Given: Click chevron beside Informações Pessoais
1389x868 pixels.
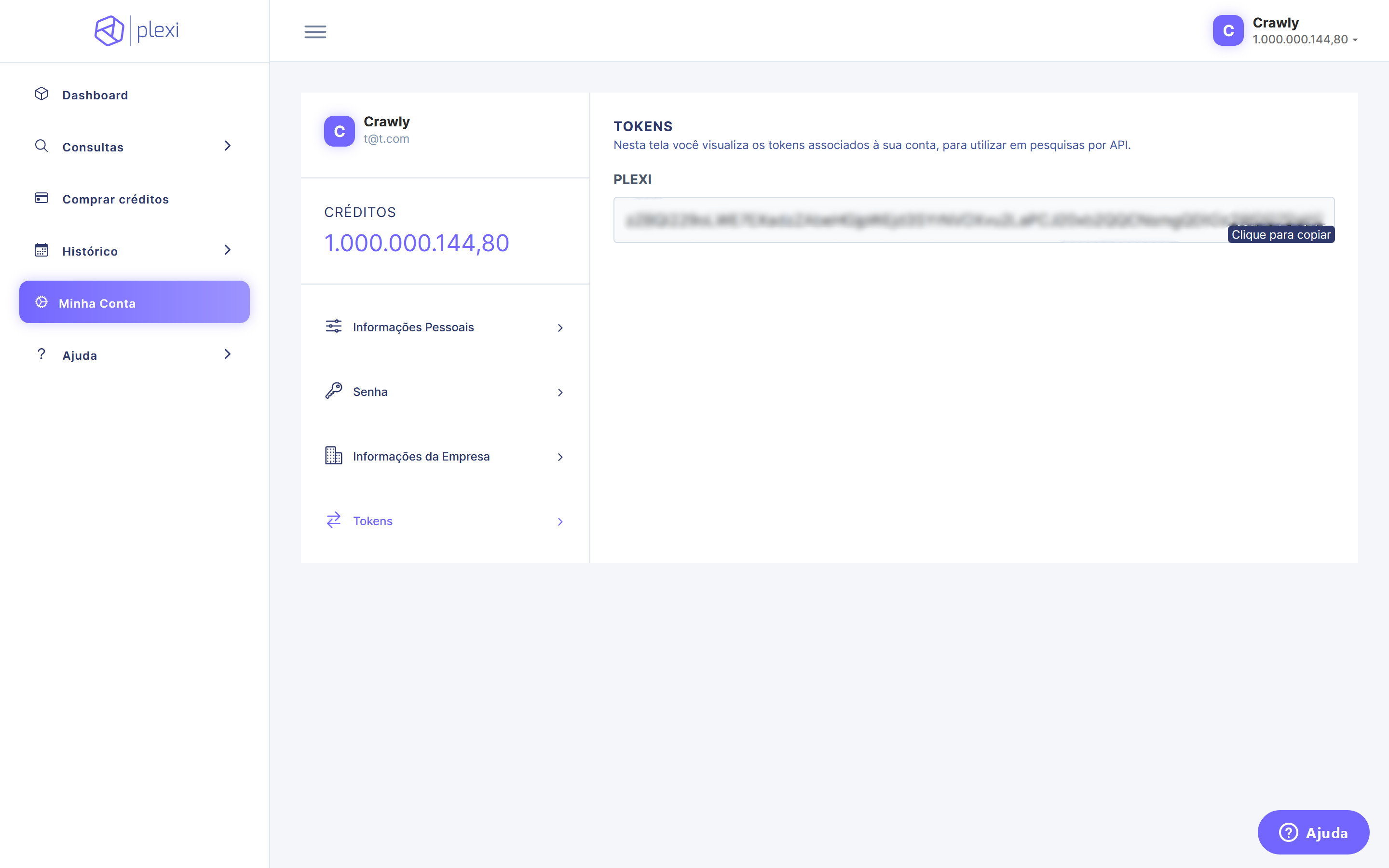Looking at the screenshot, I should (x=560, y=328).
